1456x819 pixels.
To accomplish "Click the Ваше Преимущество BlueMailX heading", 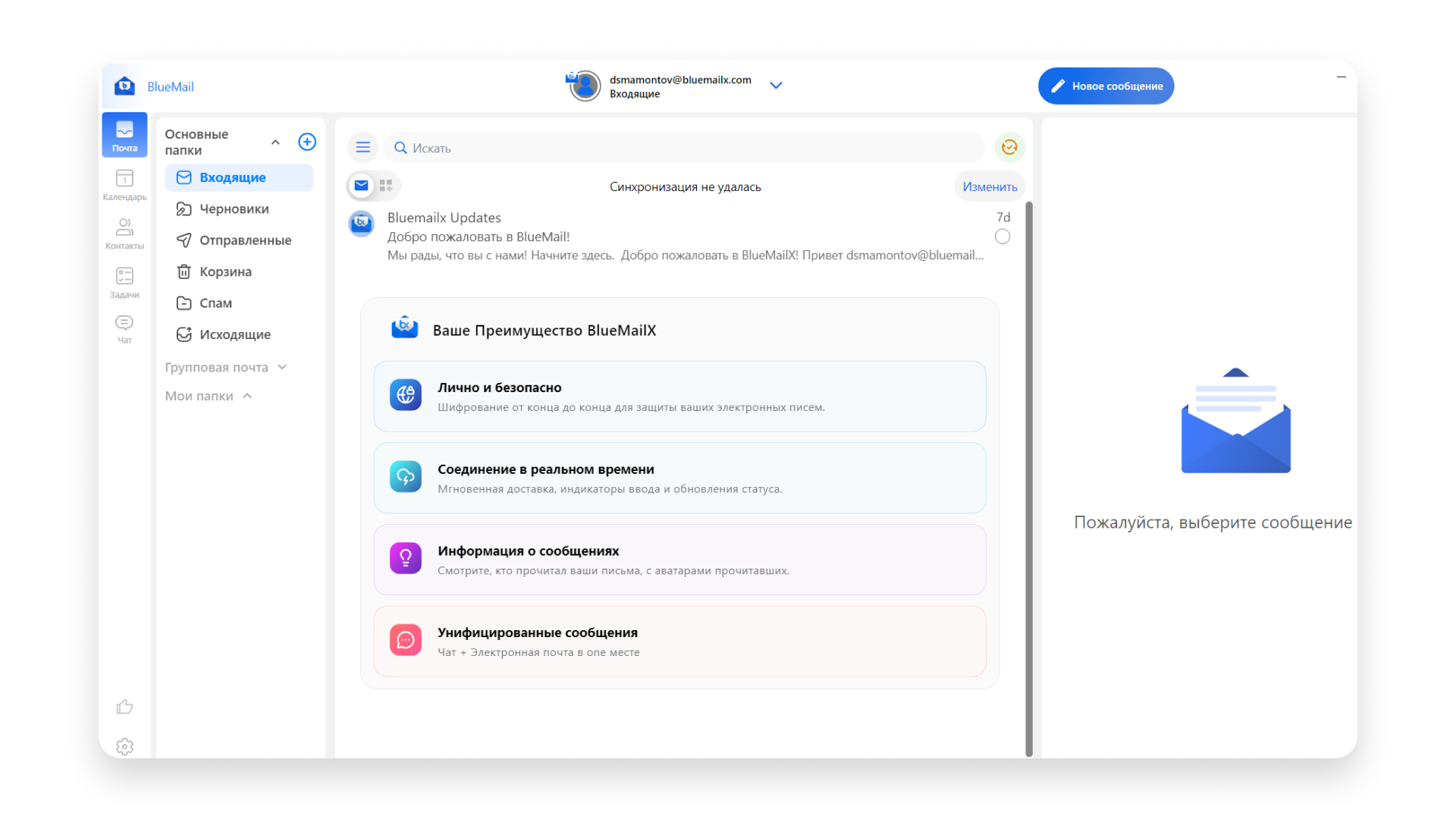I will point(544,331).
